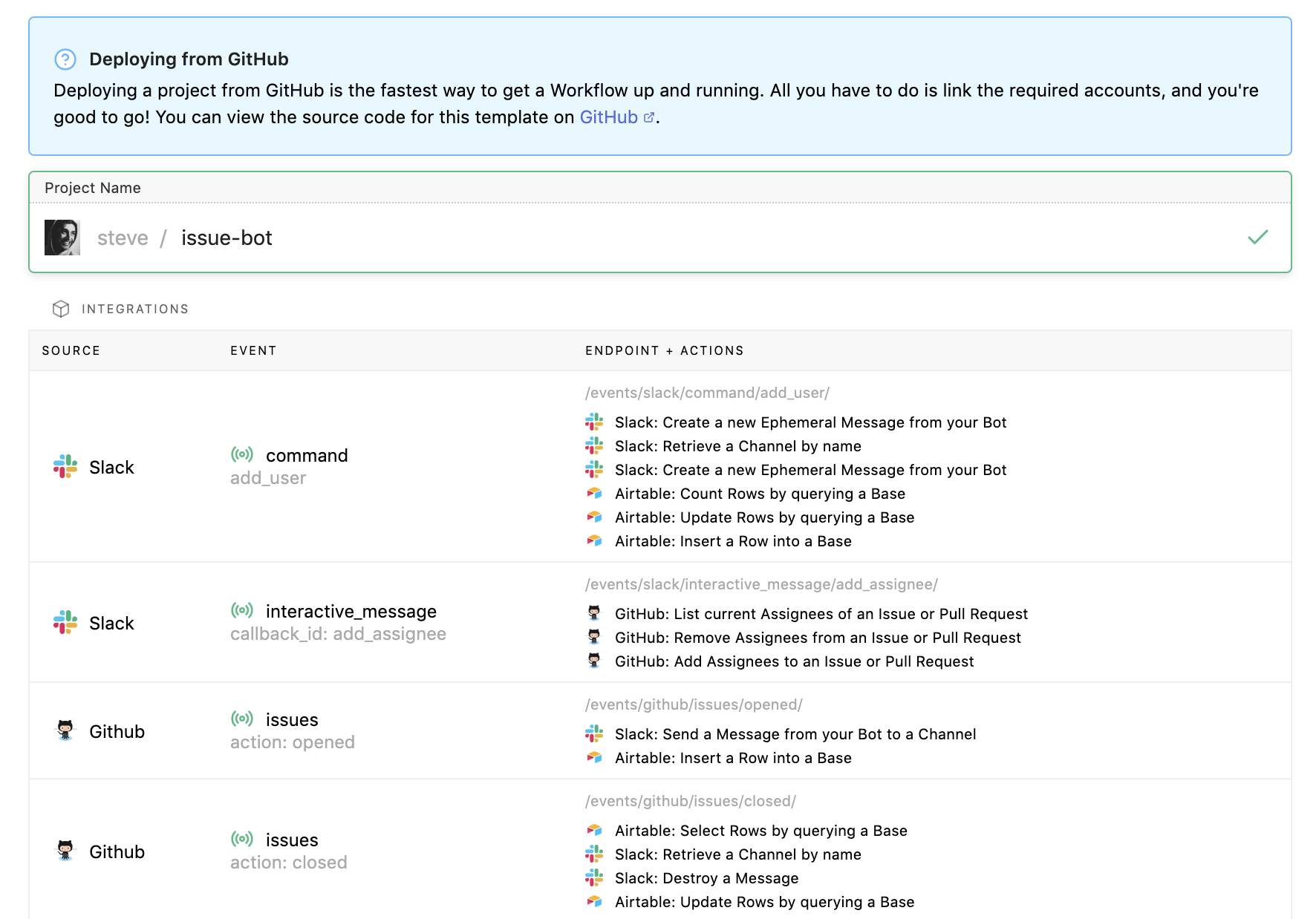
Task: Click the 'Deploying from GitHub' heading
Action: pyautogui.click(x=189, y=59)
